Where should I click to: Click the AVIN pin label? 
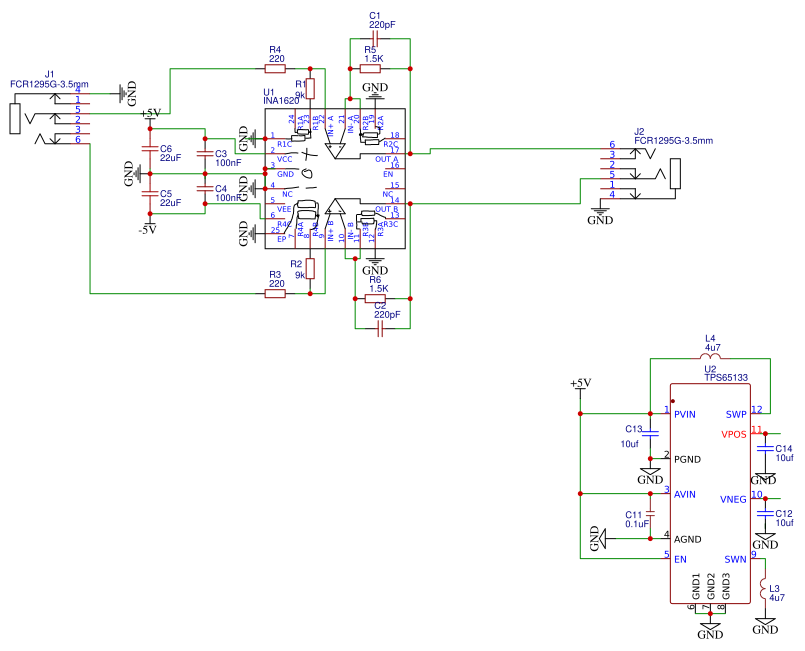pyautogui.click(x=685, y=494)
